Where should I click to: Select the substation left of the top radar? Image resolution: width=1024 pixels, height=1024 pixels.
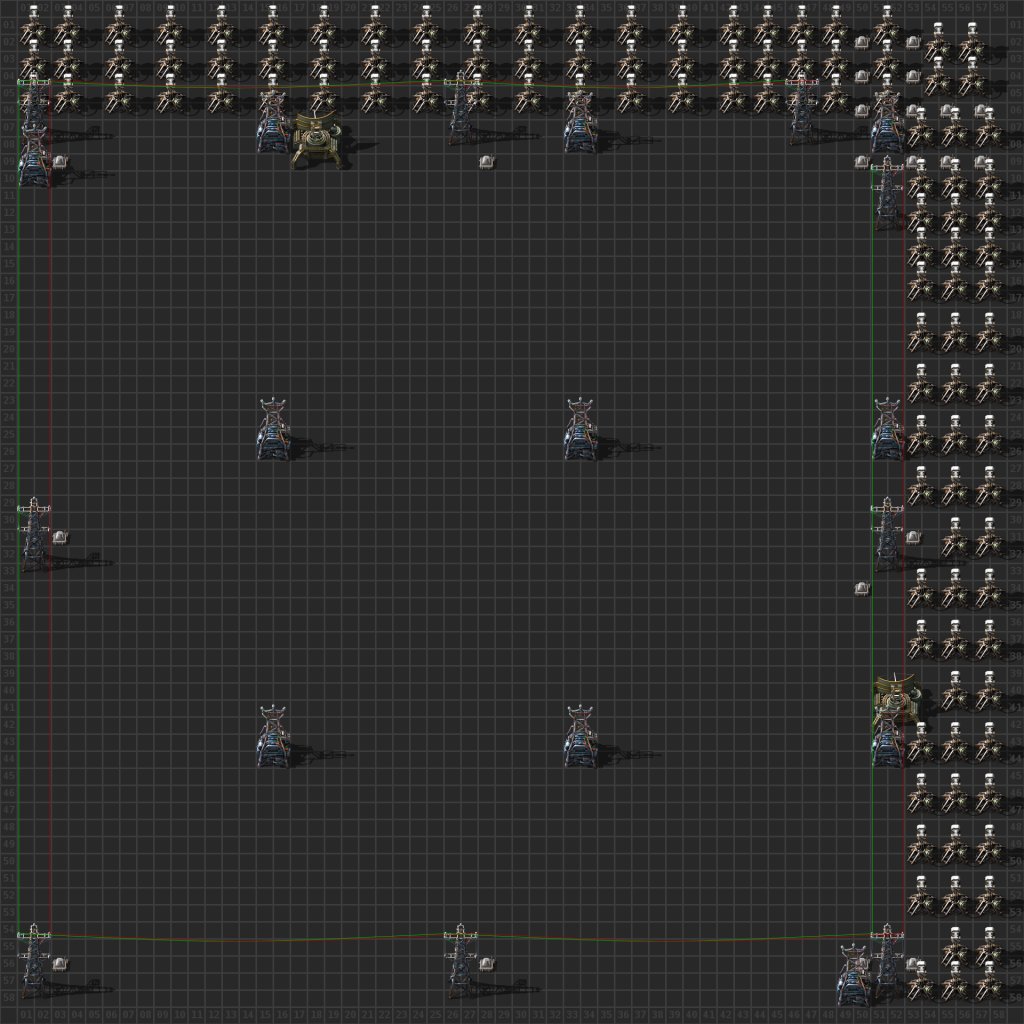tap(273, 130)
